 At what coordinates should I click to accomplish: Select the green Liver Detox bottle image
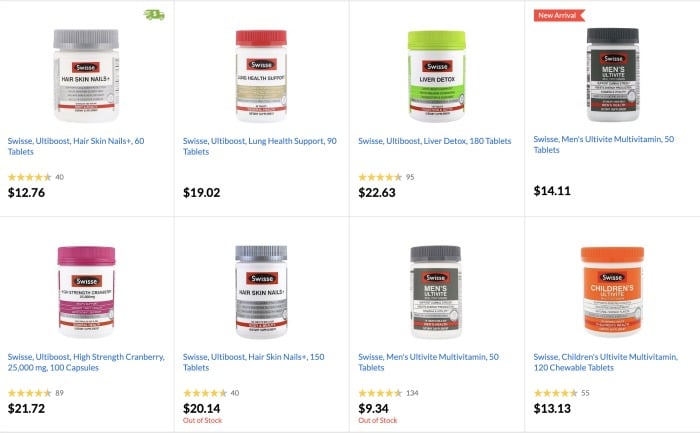pyautogui.click(x=437, y=76)
